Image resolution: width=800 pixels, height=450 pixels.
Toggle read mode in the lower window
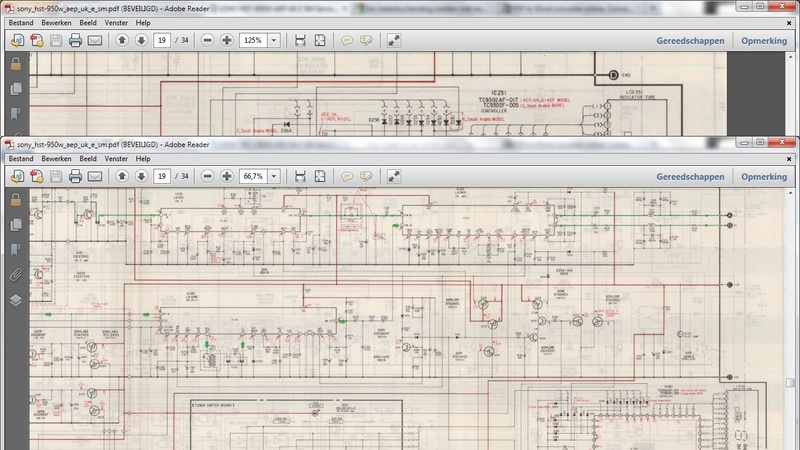394,176
